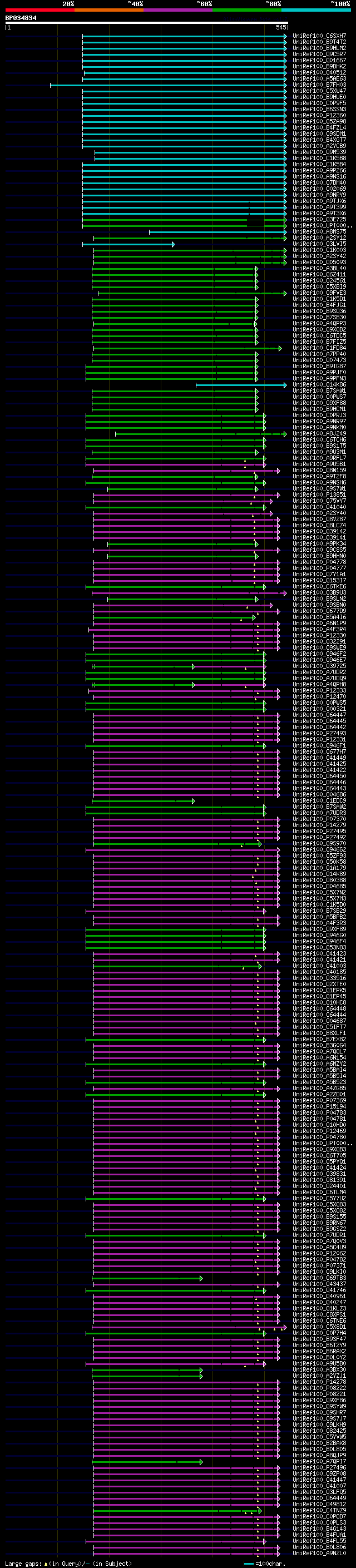Select hit label UniRef100_A2YCB9
This screenshot has height=1568, width=356.
click(x=319, y=146)
